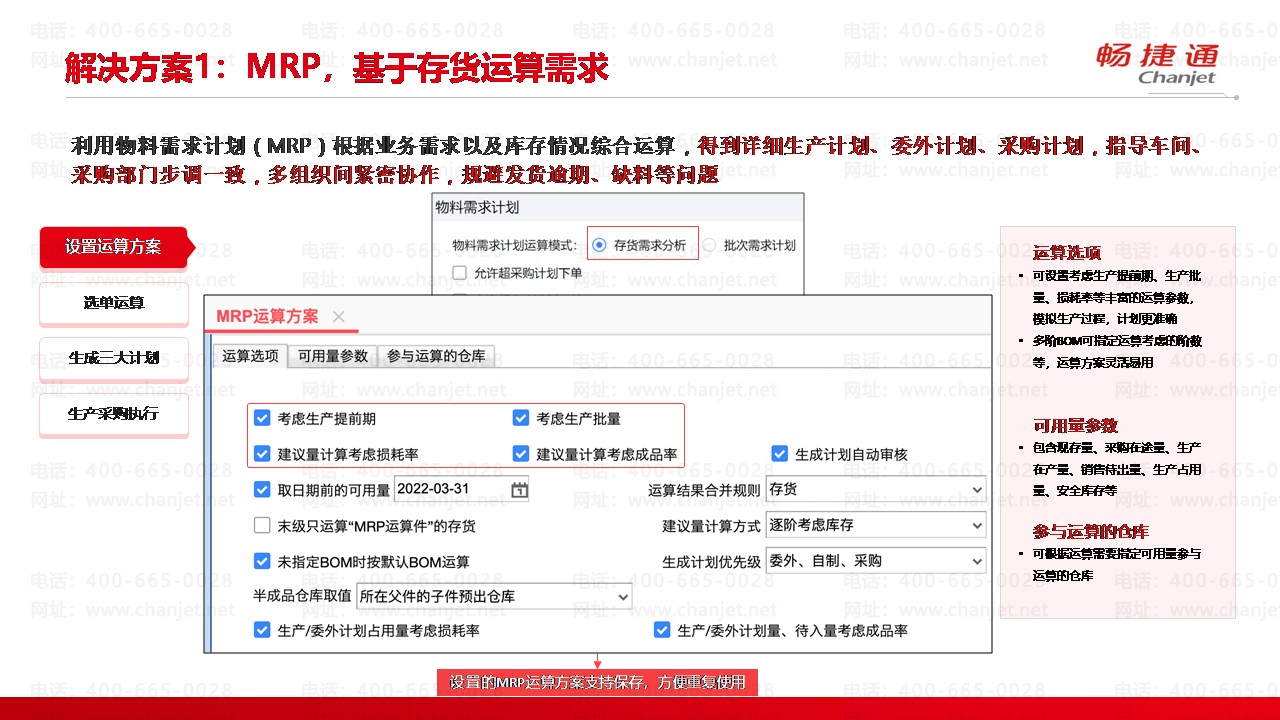
Task: Close the MRP运算方案 tab with its X
Action: [338, 317]
